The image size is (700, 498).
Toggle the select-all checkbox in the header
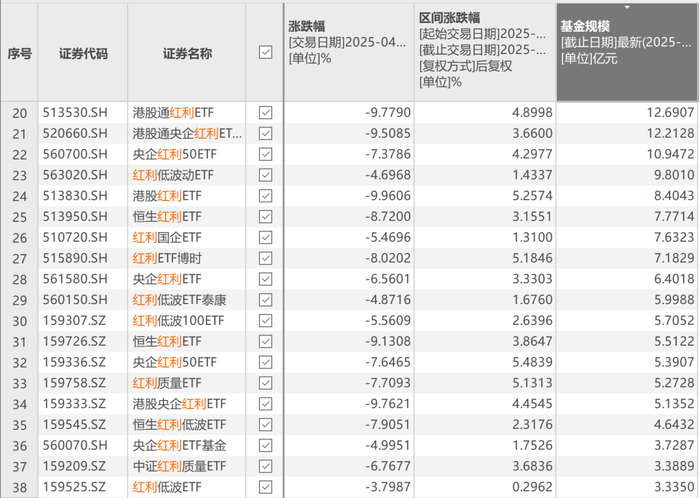266,52
